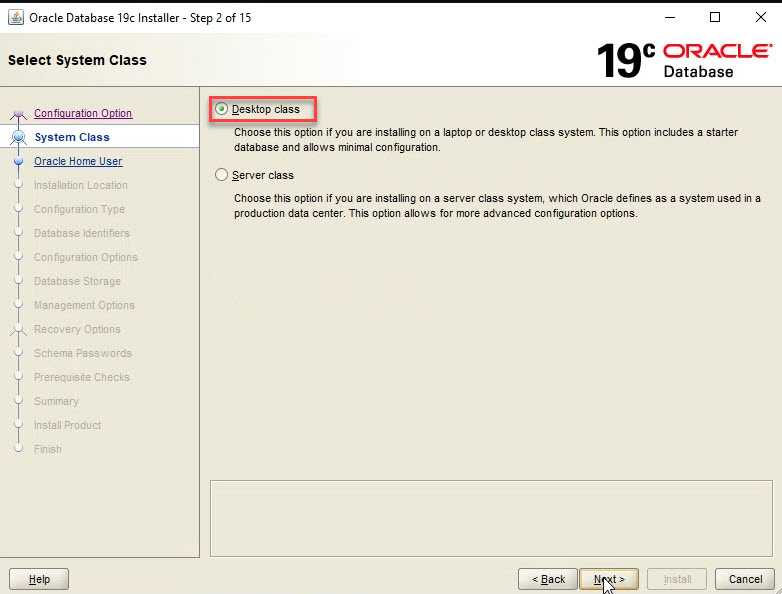Click the Database Identifiers step text
This screenshot has width=782, height=594.
click(82, 233)
